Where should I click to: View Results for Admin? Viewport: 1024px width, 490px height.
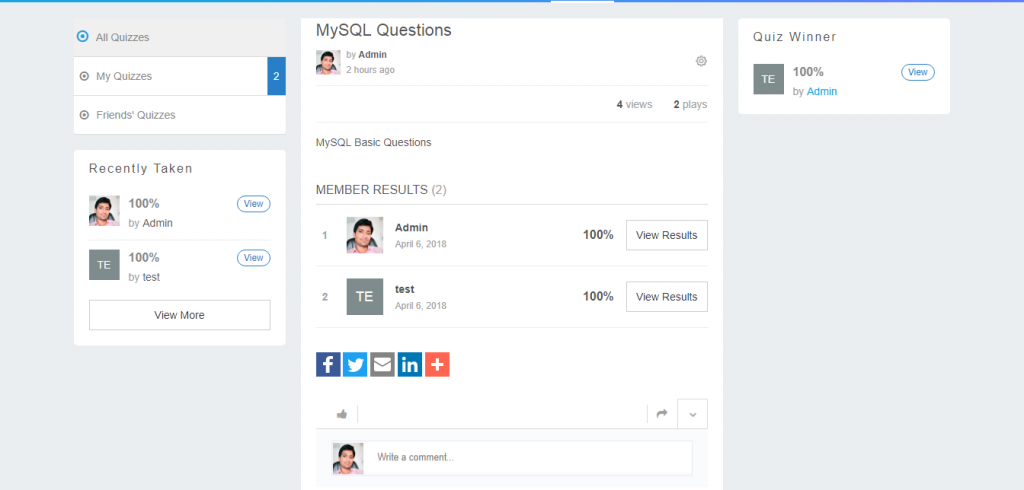tap(666, 235)
